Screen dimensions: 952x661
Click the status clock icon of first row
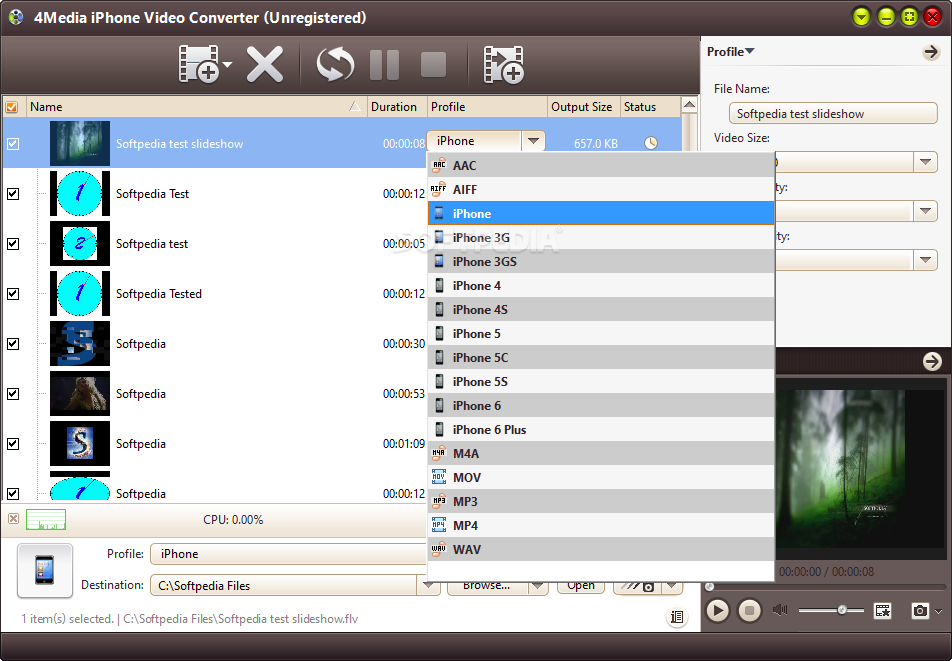[x=651, y=143]
